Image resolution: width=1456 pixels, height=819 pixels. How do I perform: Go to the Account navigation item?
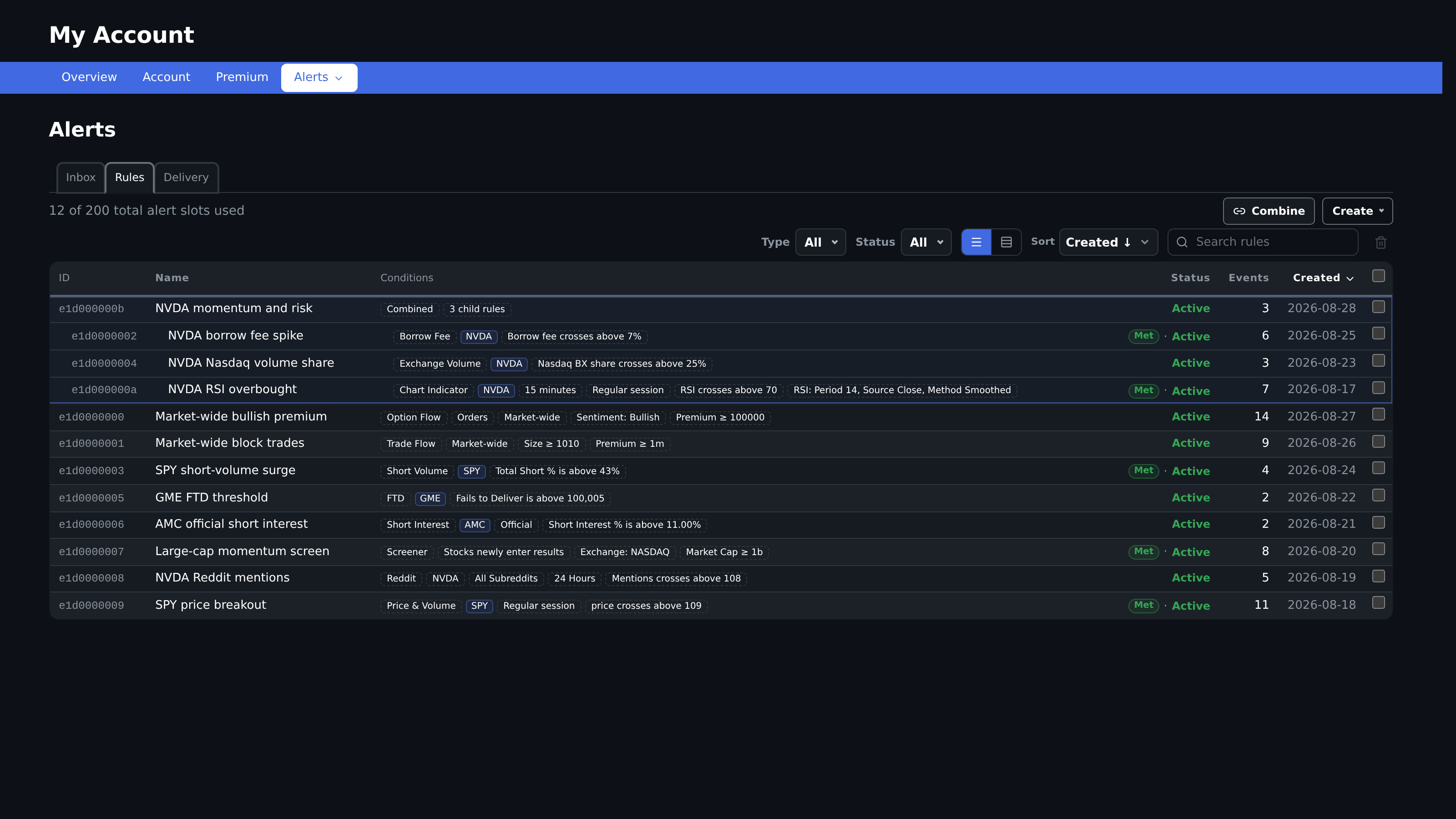[166, 77]
